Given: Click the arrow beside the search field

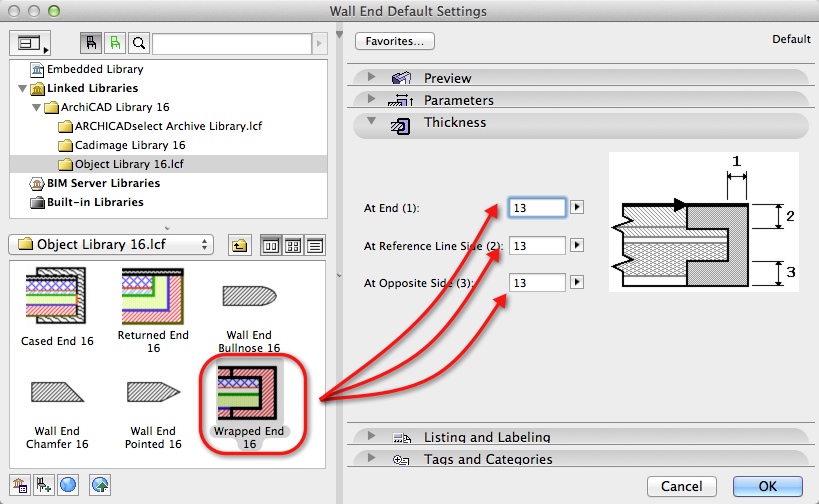Looking at the screenshot, I should 319,43.
